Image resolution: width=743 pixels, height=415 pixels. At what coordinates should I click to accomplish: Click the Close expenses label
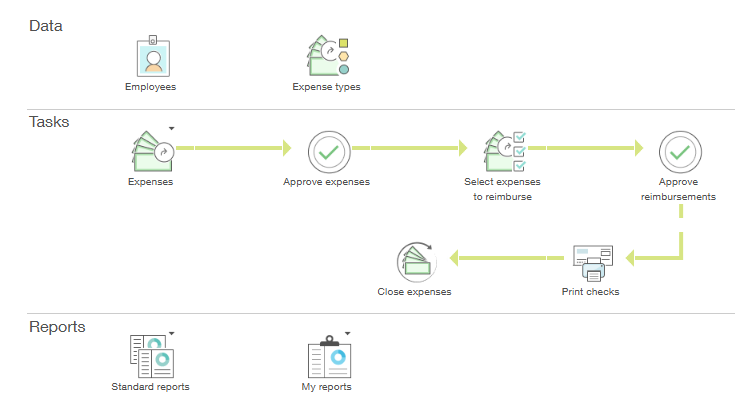414,292
